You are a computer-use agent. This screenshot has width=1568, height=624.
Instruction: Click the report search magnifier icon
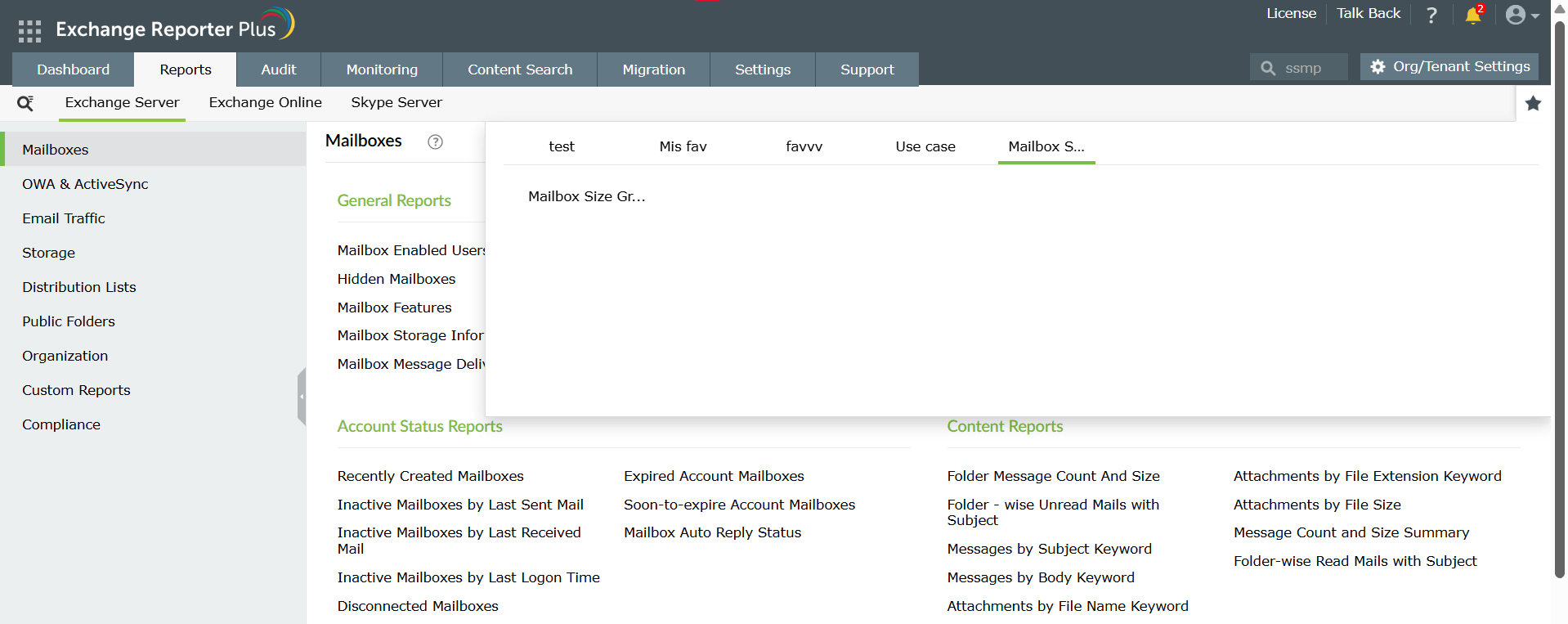[25, 103]
